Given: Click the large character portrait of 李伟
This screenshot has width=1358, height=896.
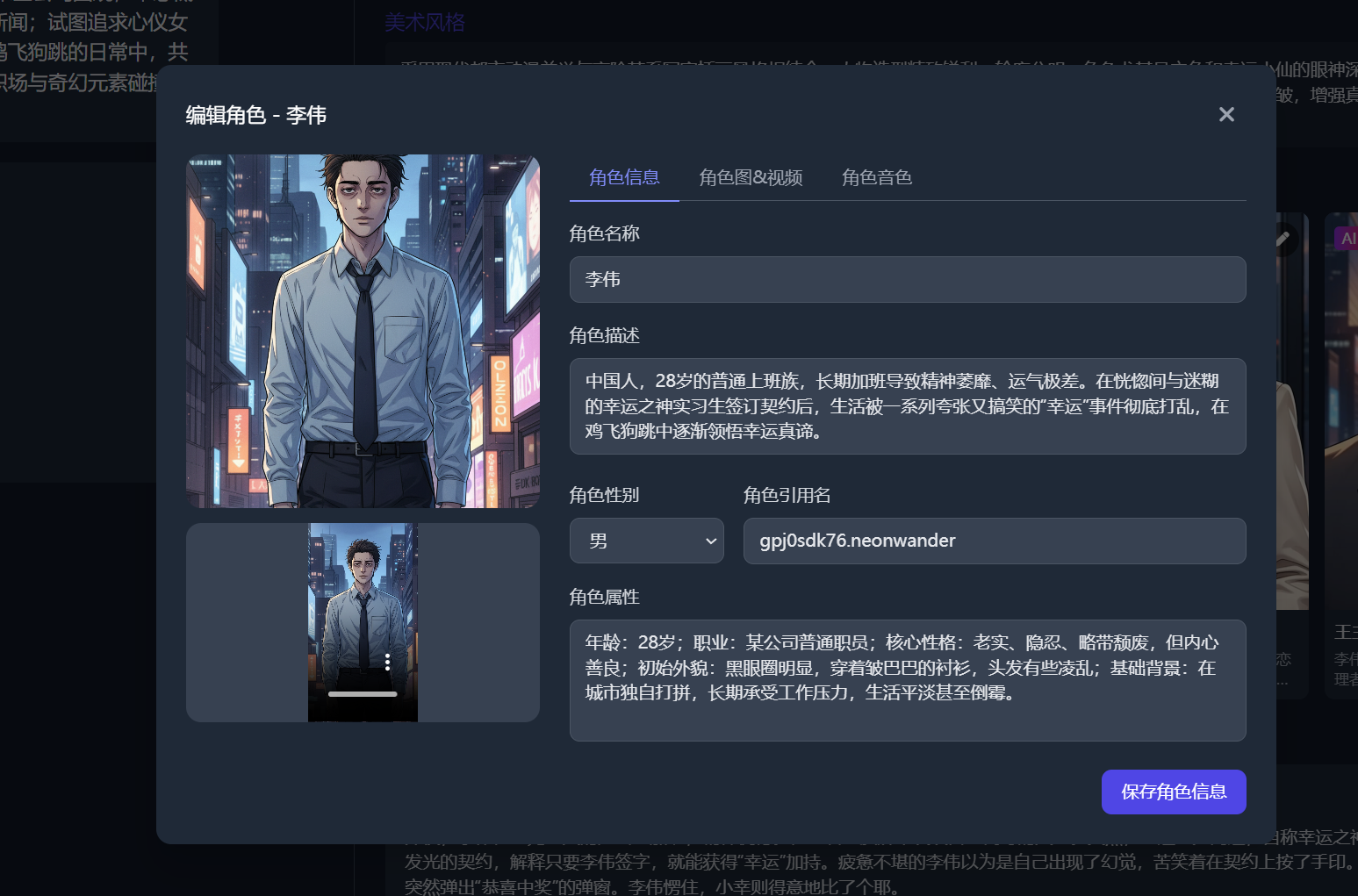Looking at the screenshot, I should [x=362, y=331].
